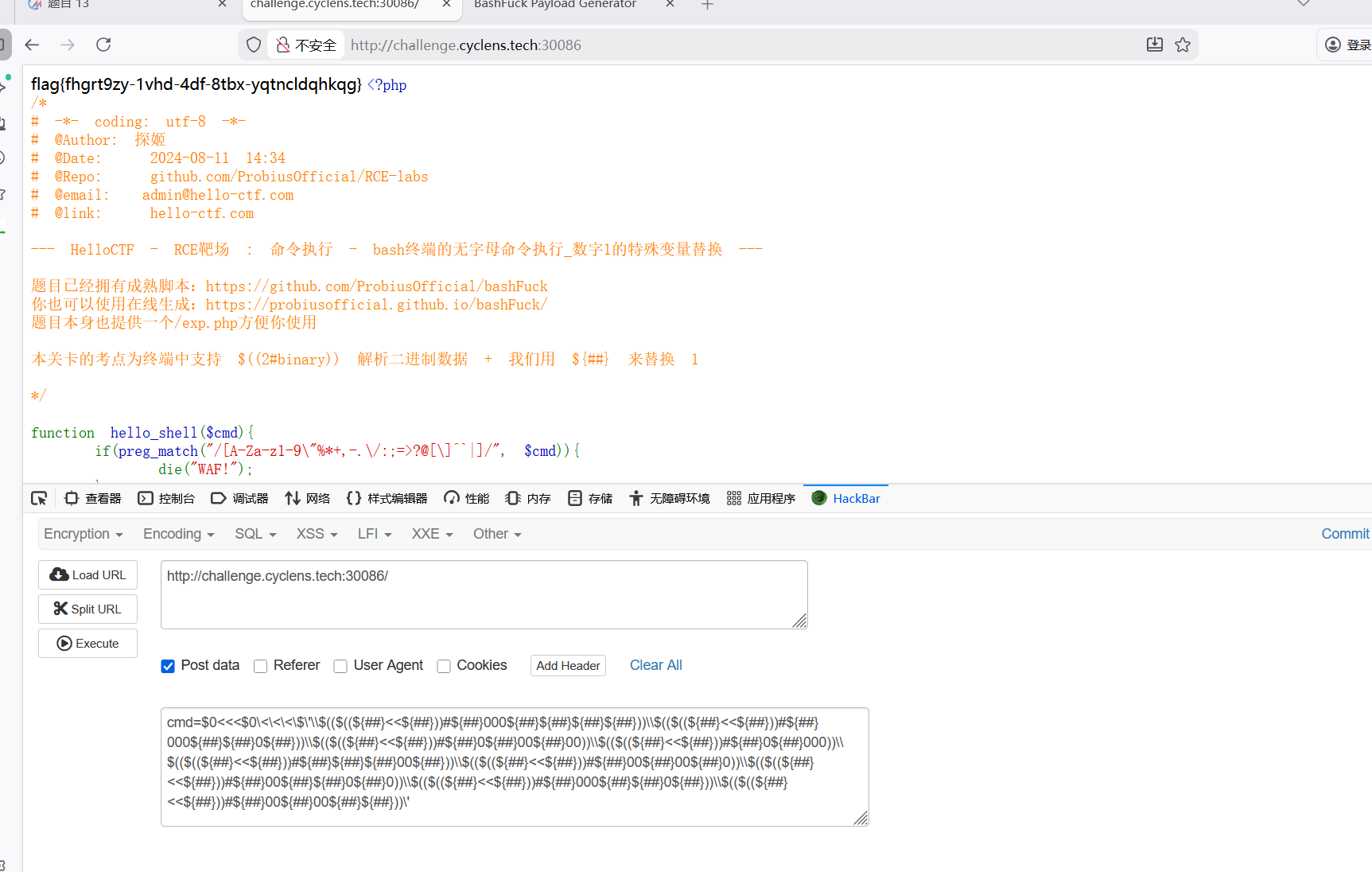The image size is (1372, 872).
Task: Open the Performance (性能) devtools tab
Action: coord(467,499)
